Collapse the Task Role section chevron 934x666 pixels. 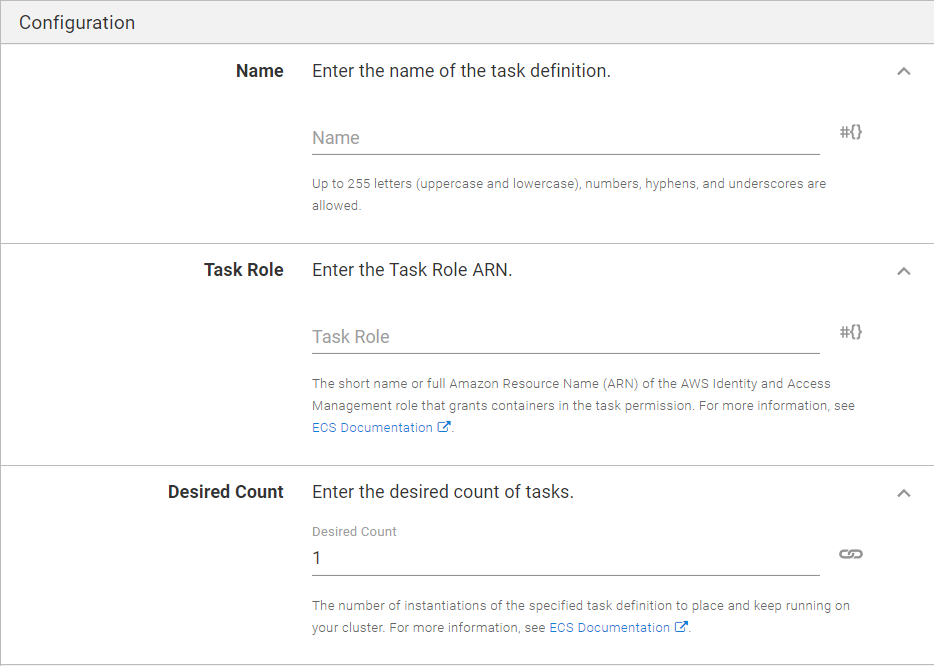click(904, 271)
